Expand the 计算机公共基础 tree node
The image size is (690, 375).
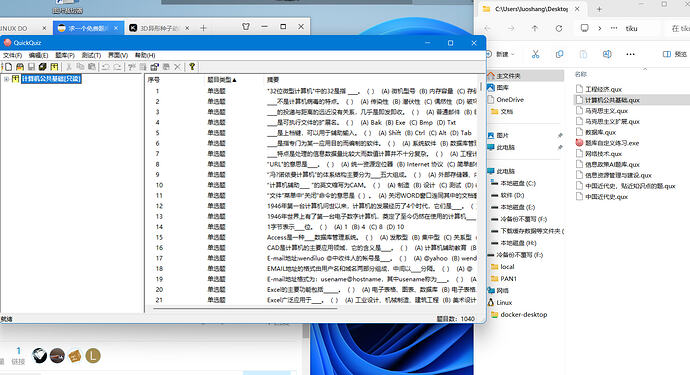(6, 79)
